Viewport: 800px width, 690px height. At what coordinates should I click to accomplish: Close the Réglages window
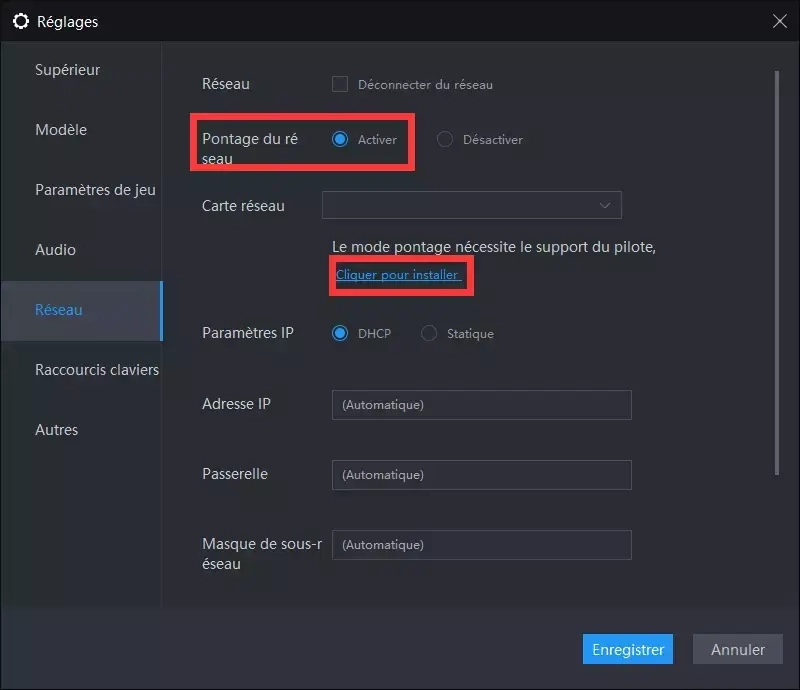[780, 21]
